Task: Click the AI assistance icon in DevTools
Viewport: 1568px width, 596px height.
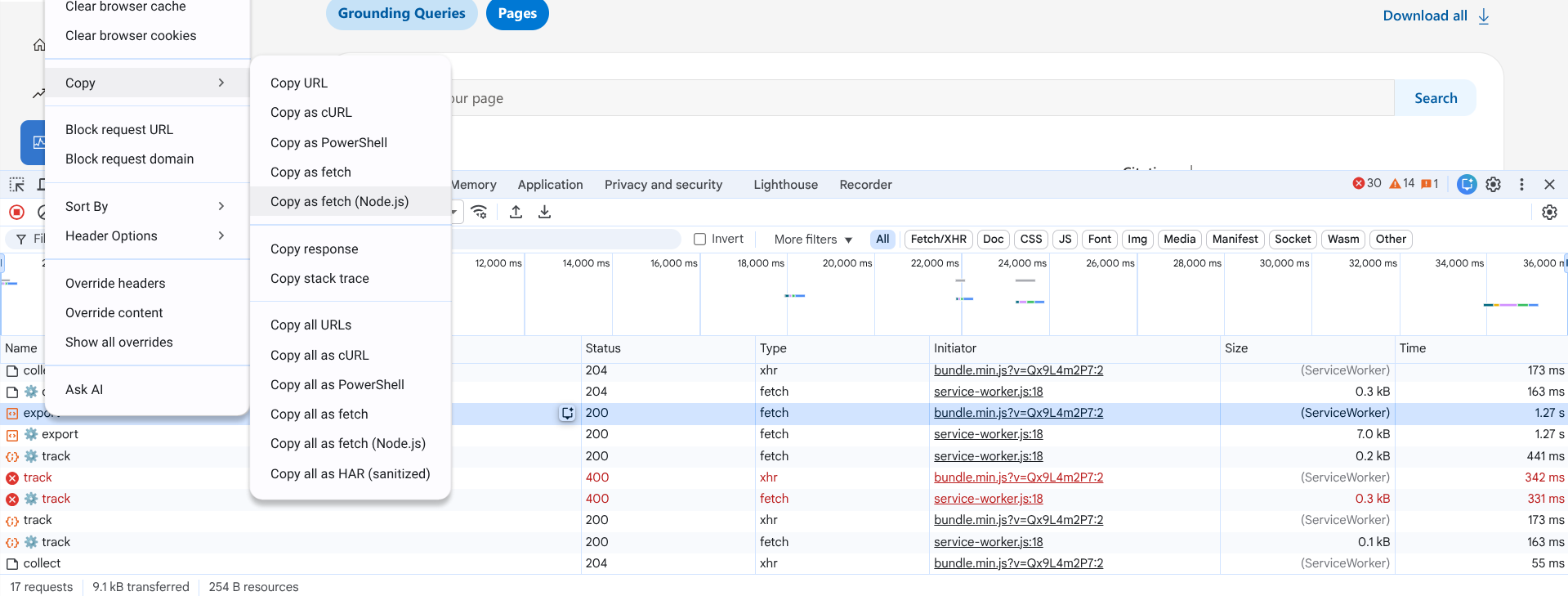Action: click(x=1467, y=185)
